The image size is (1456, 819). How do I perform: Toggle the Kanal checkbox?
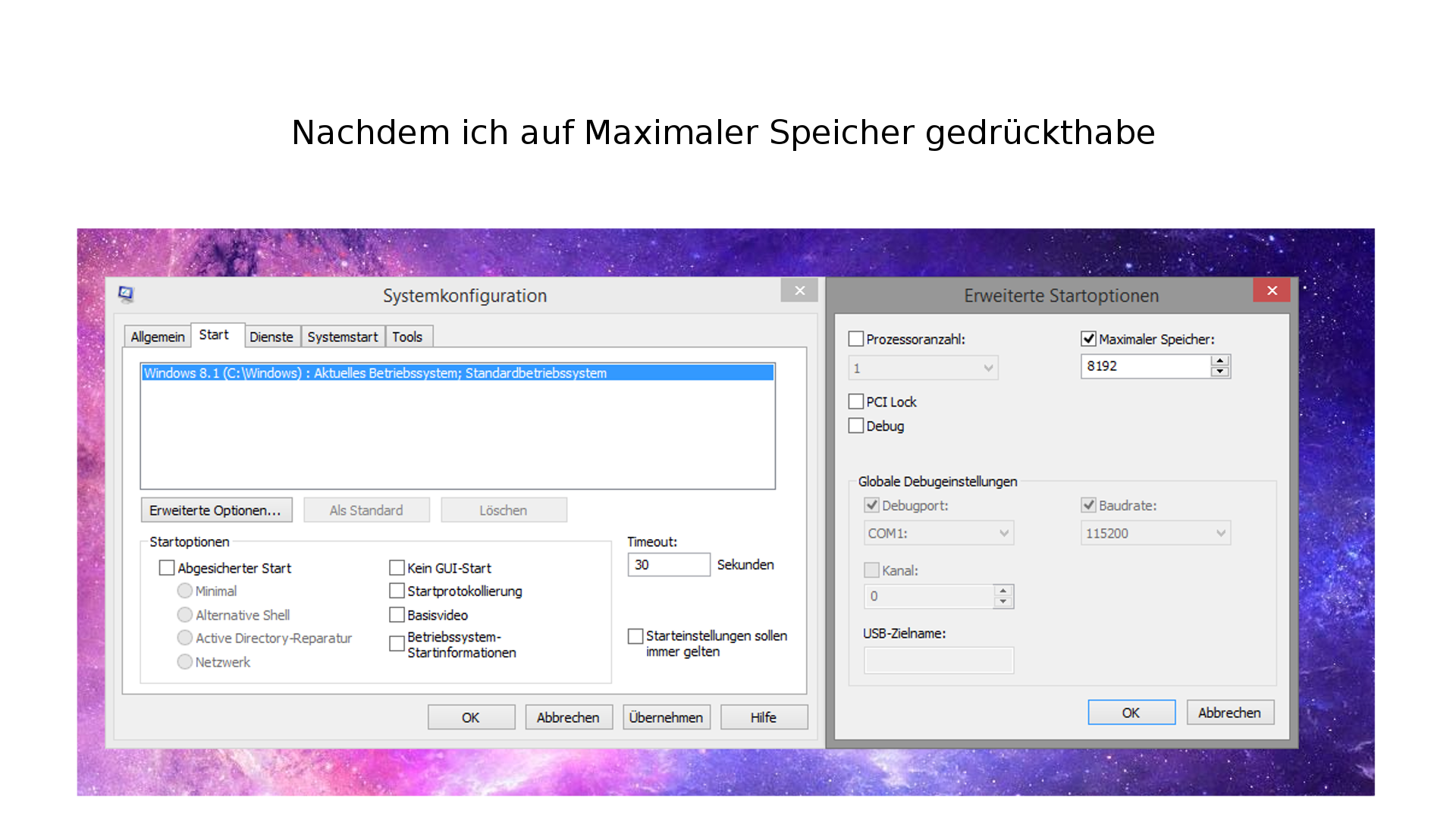tap(872, 570)
